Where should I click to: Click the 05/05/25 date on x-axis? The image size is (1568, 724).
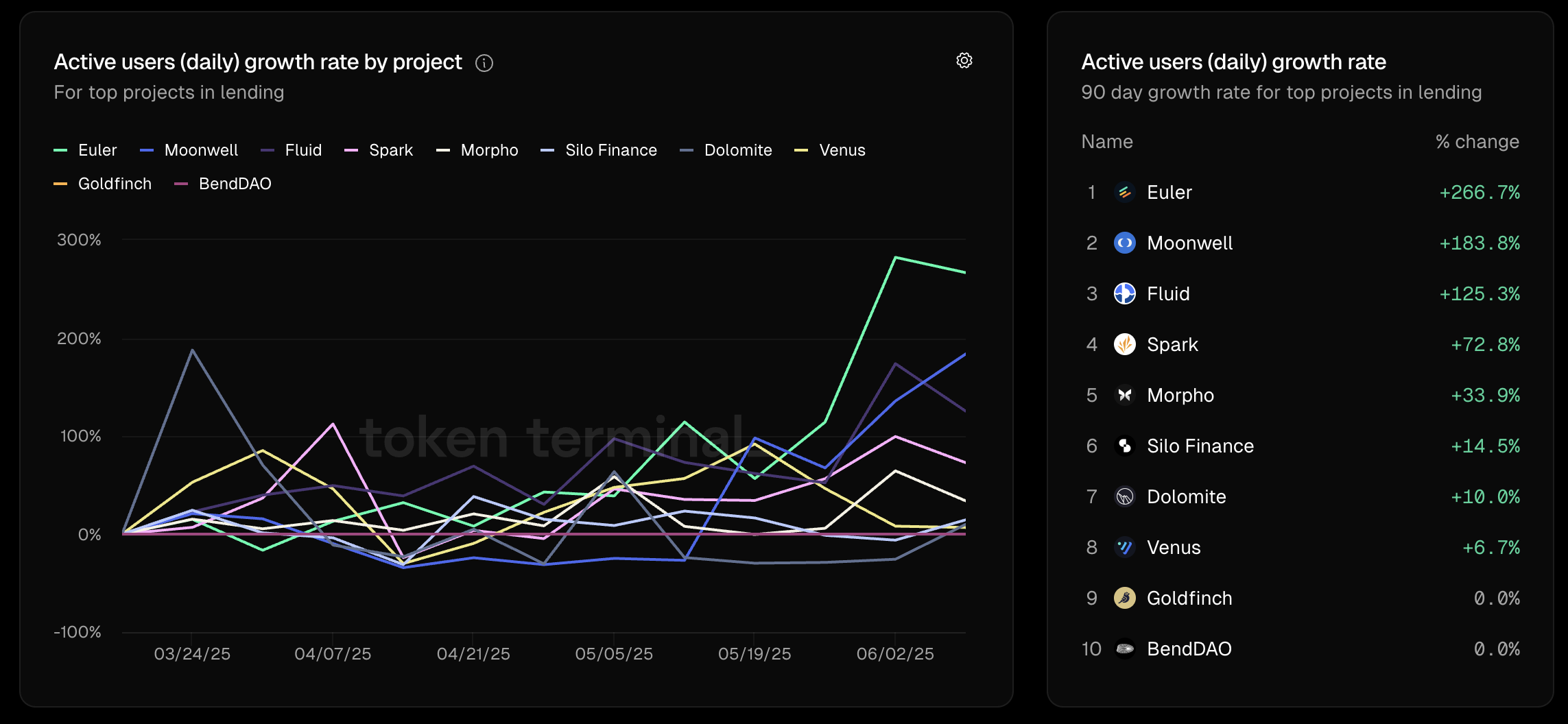coord(613,654)
